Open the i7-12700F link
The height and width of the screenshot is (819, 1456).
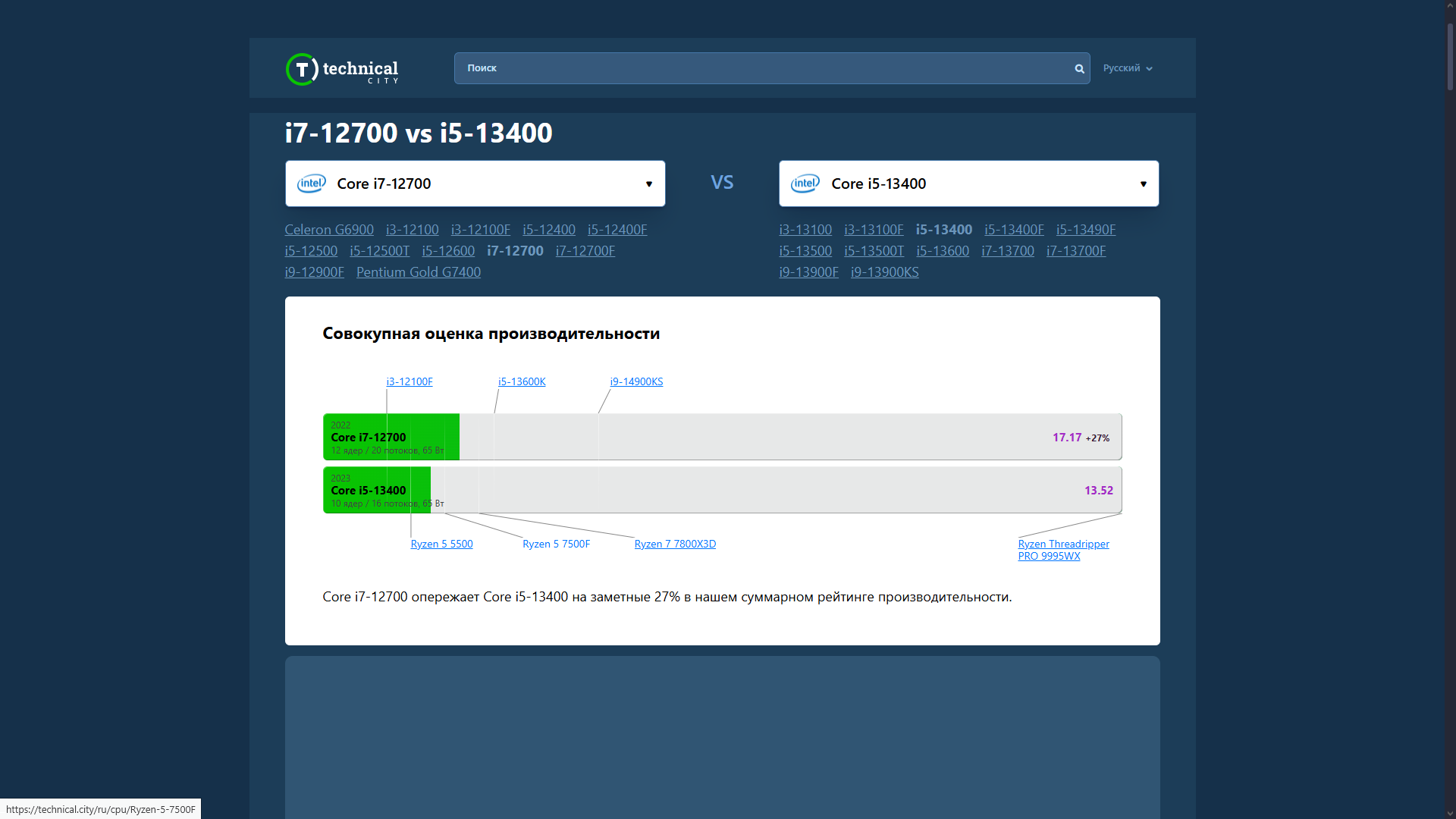click(585, 251)
